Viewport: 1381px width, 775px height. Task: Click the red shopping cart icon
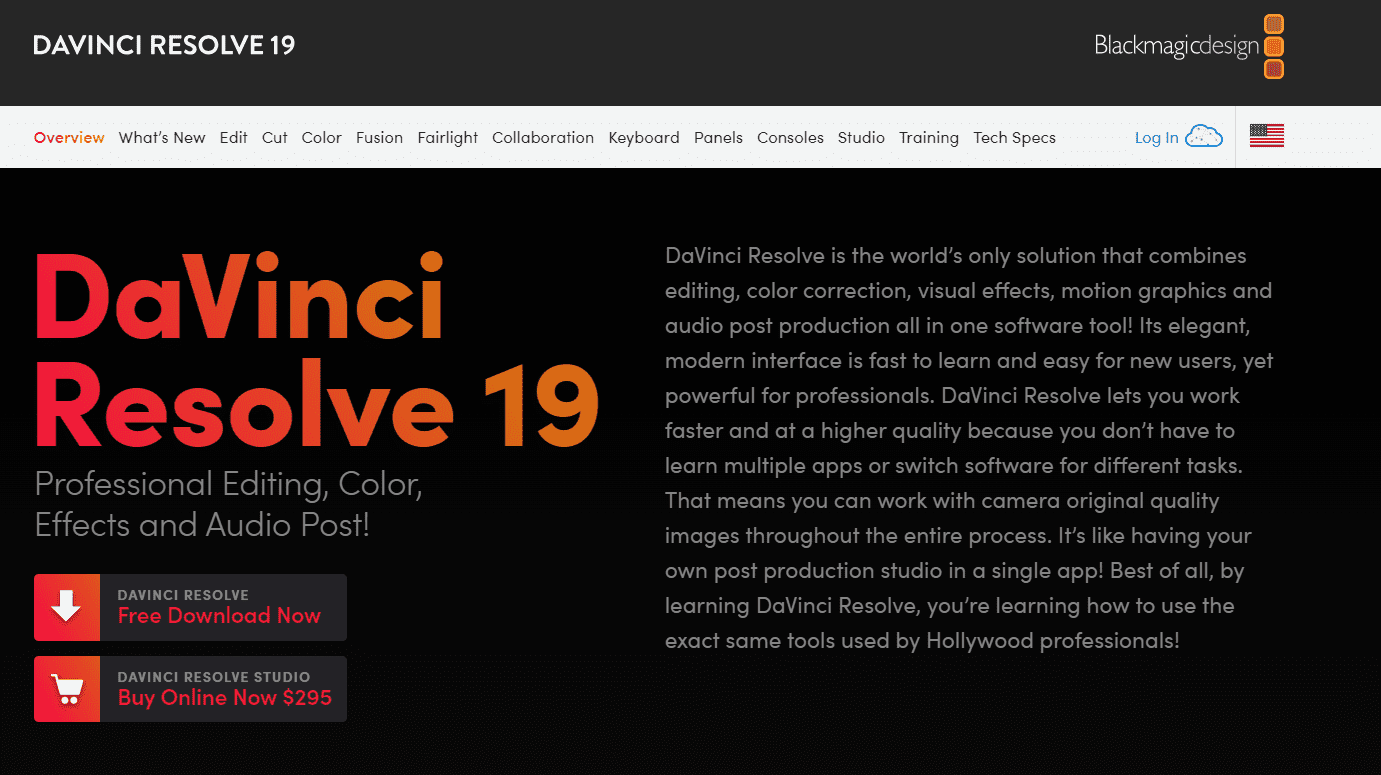(67, 689)
